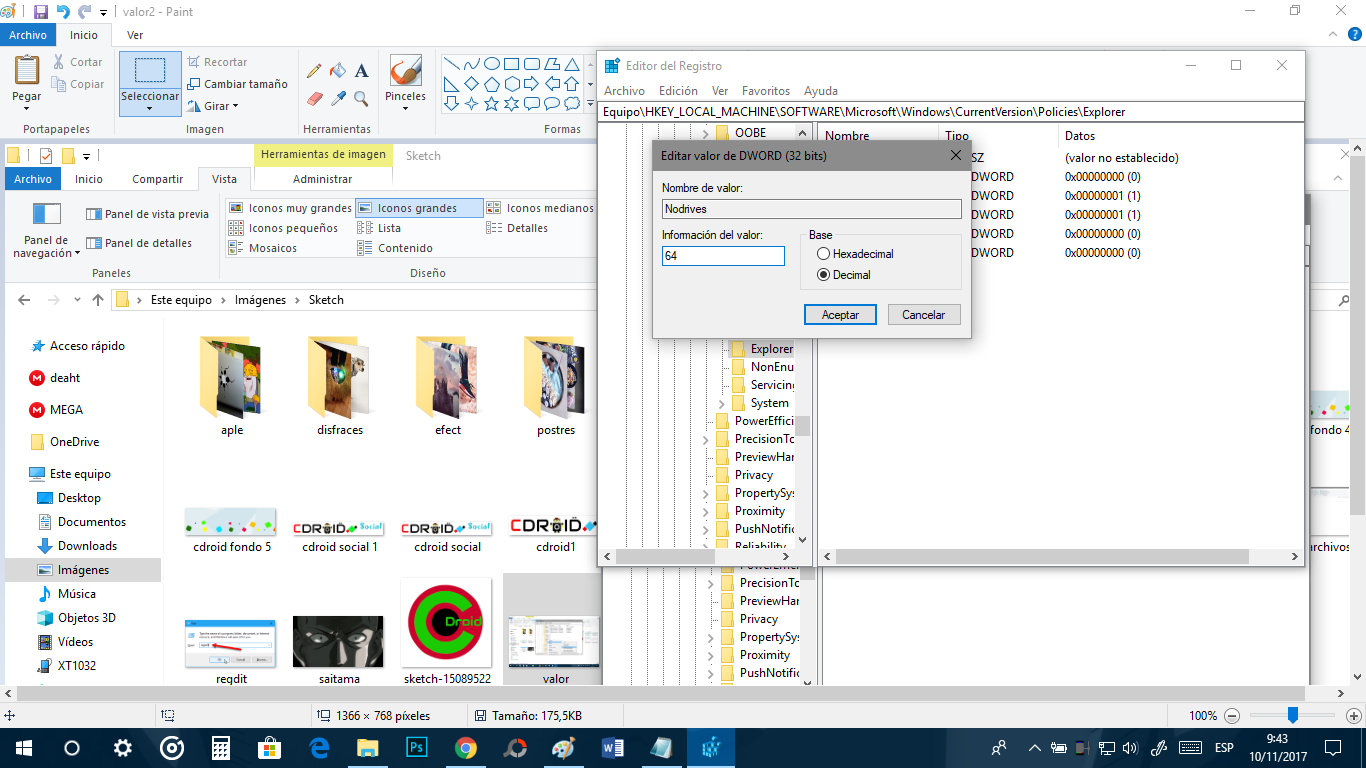Select the Fill with color bucket tool
Screen dimensions: 1366x768
coord(338,71)
